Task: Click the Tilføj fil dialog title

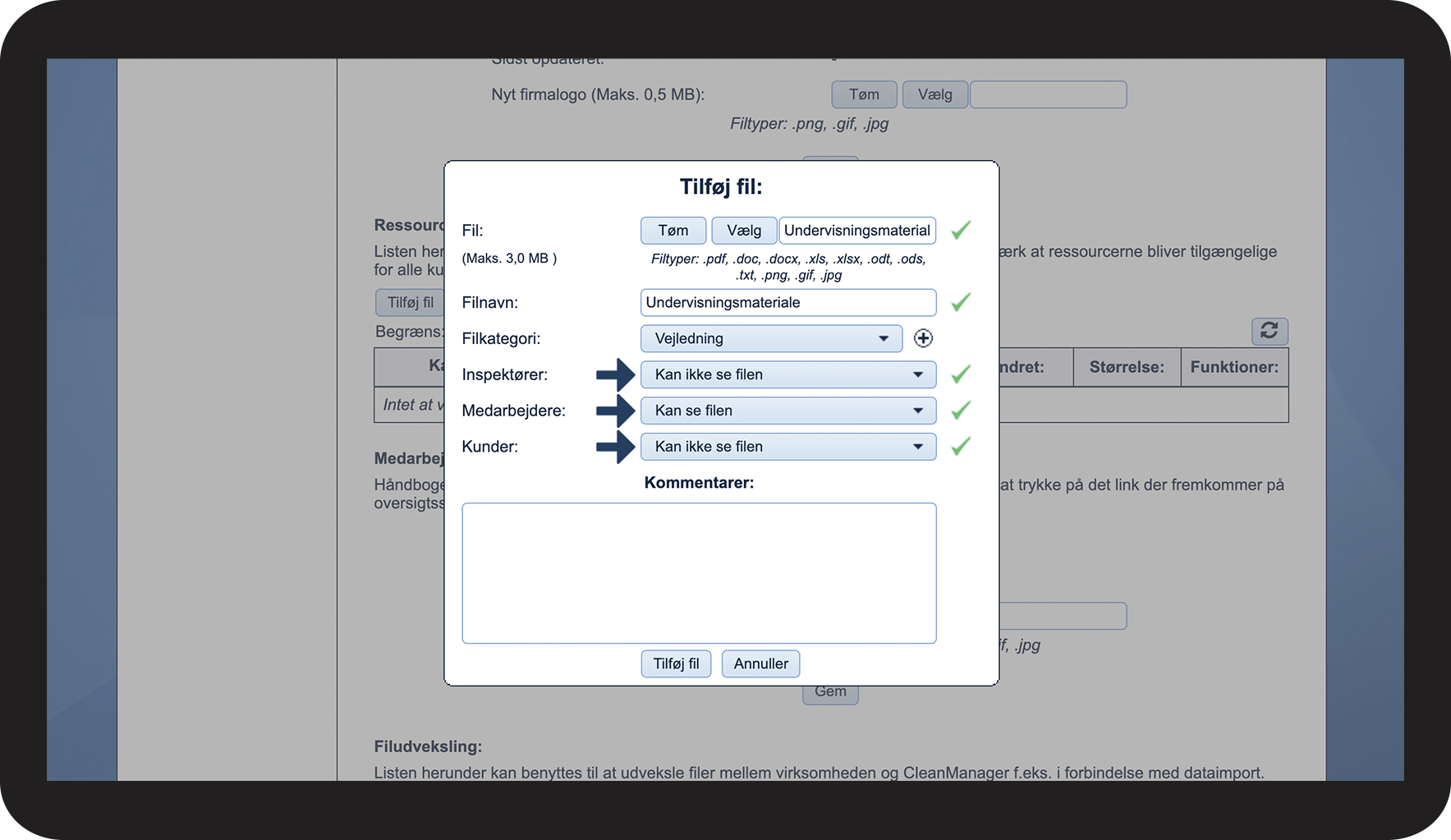Action: point(721,186)
